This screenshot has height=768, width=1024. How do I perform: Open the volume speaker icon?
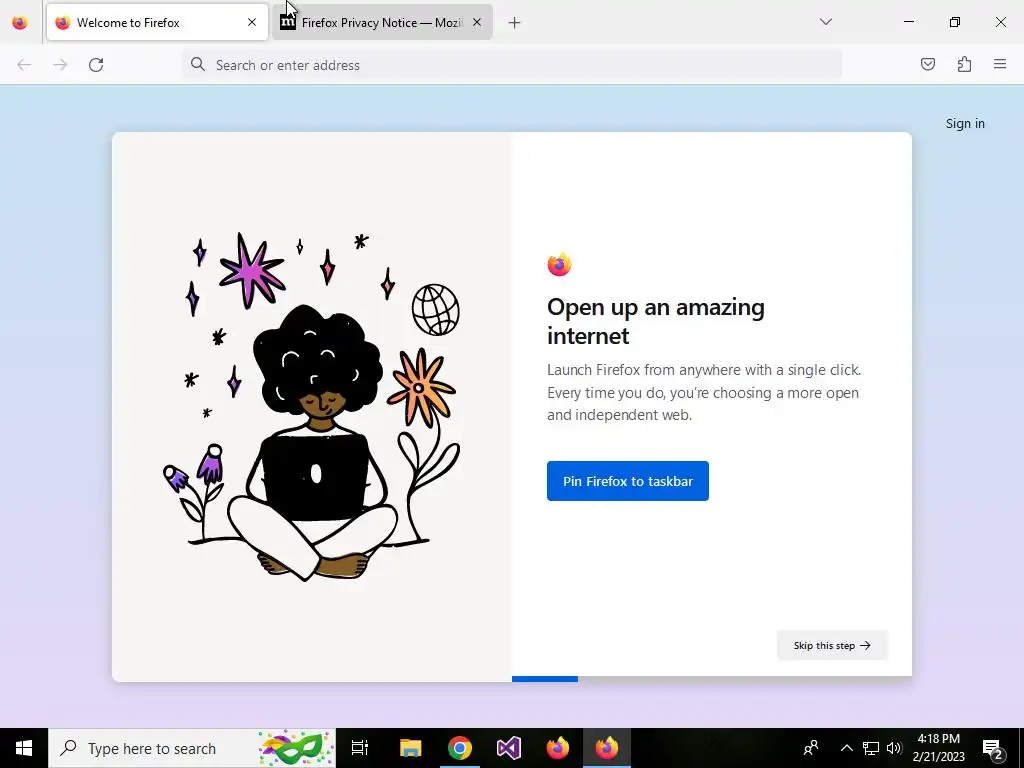pos(894,748)
